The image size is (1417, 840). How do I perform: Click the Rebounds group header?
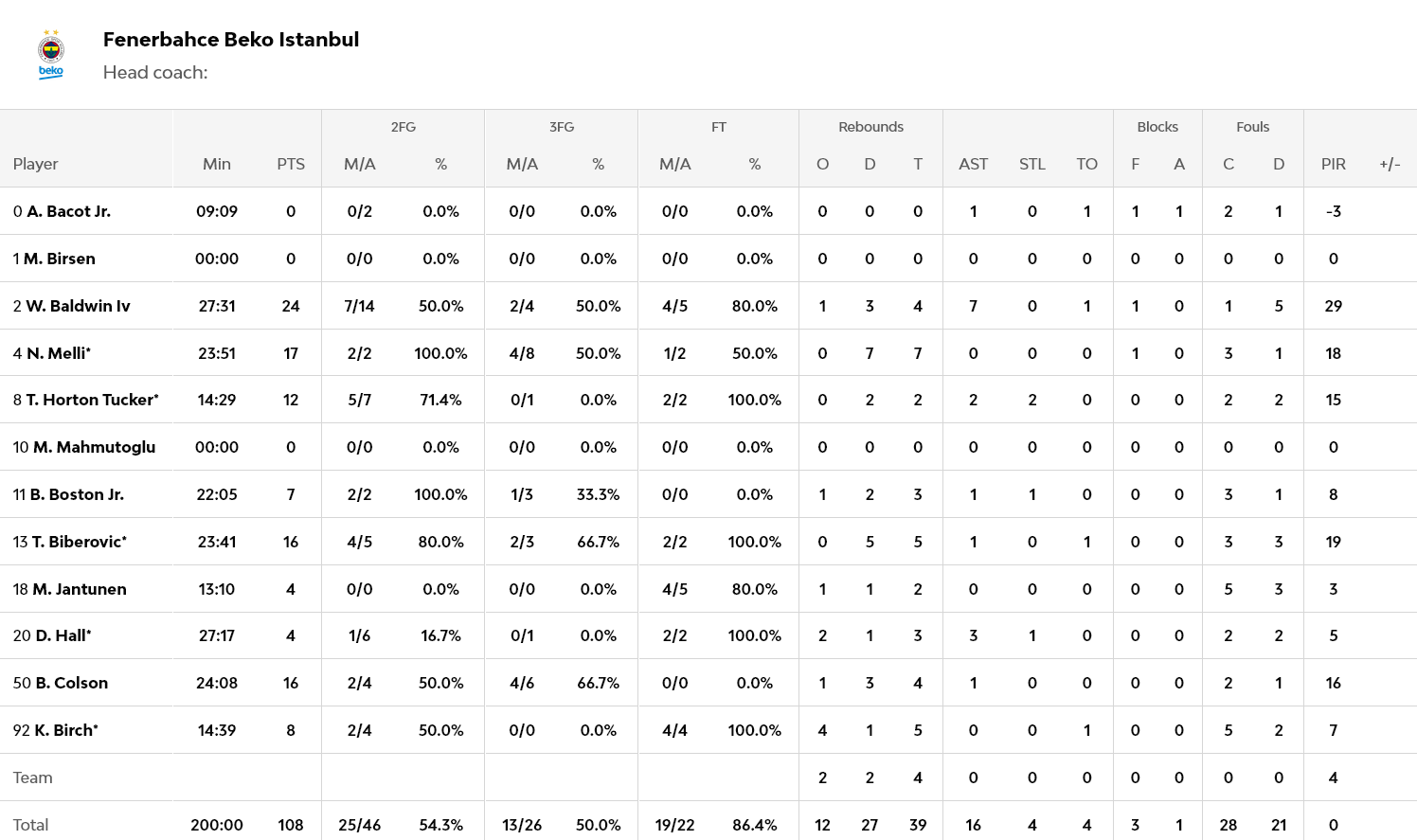(870, 127)
